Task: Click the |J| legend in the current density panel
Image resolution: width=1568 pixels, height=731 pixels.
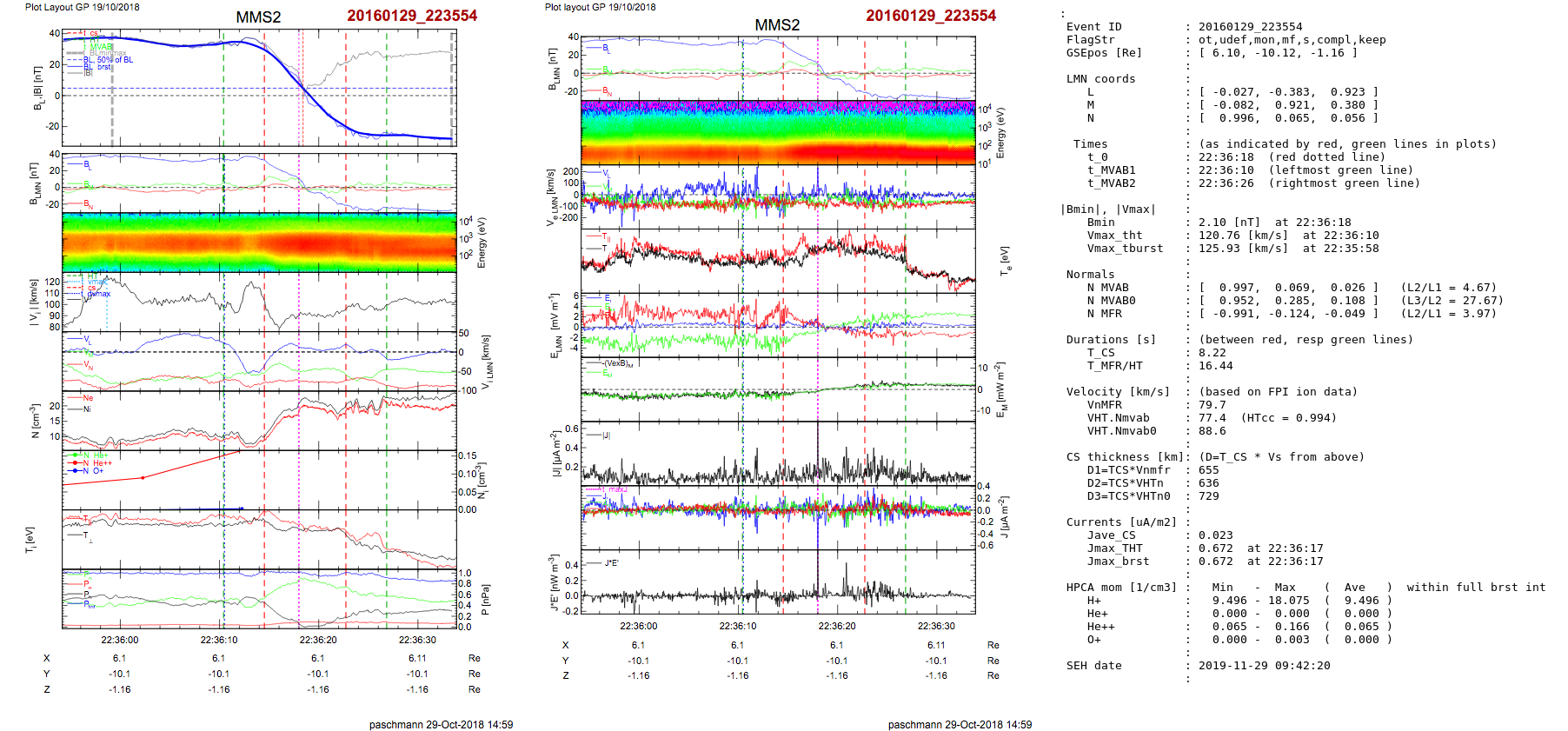Action: [x=606, y=435]
